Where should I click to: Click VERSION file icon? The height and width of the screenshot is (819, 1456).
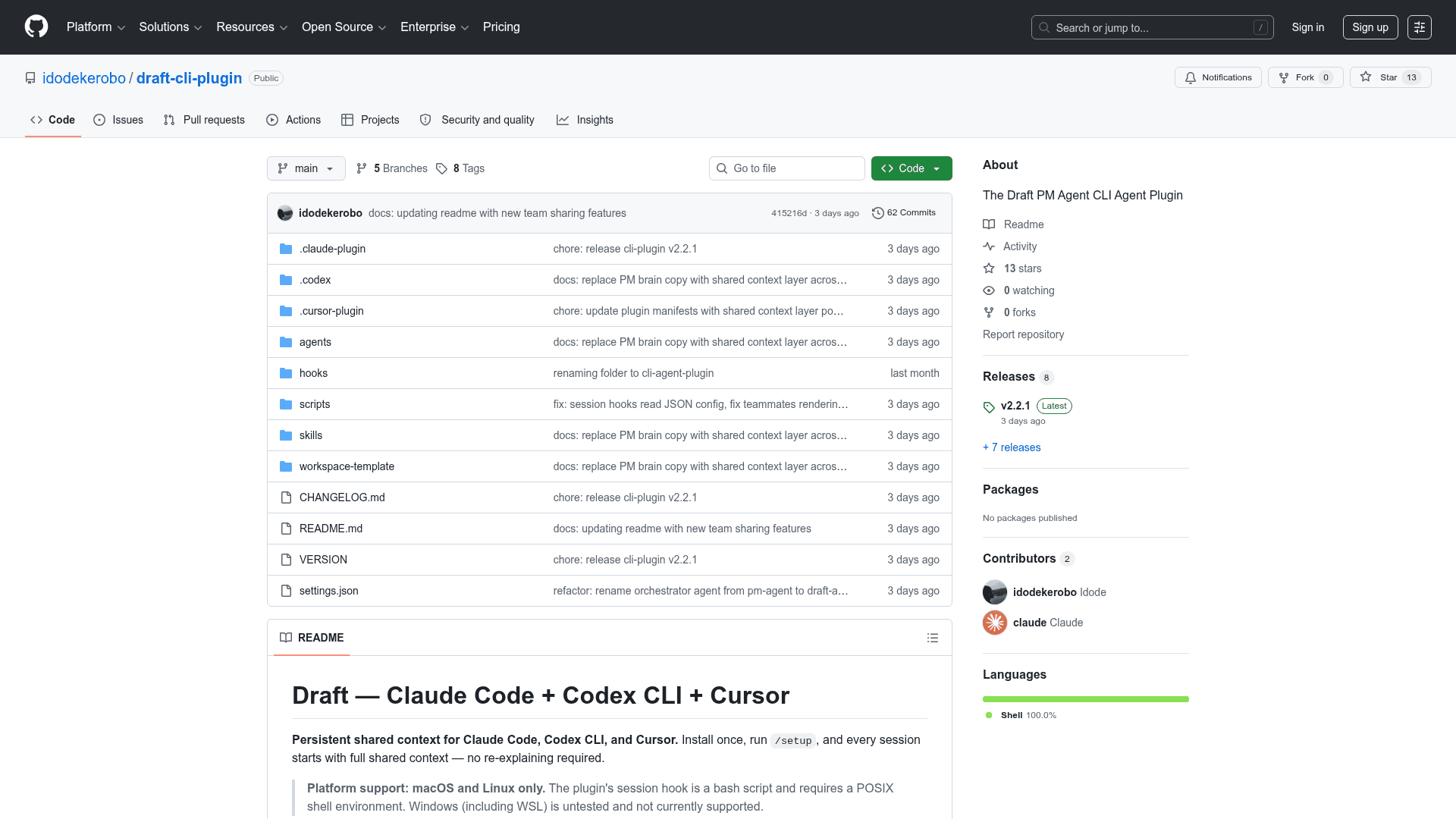286,560
